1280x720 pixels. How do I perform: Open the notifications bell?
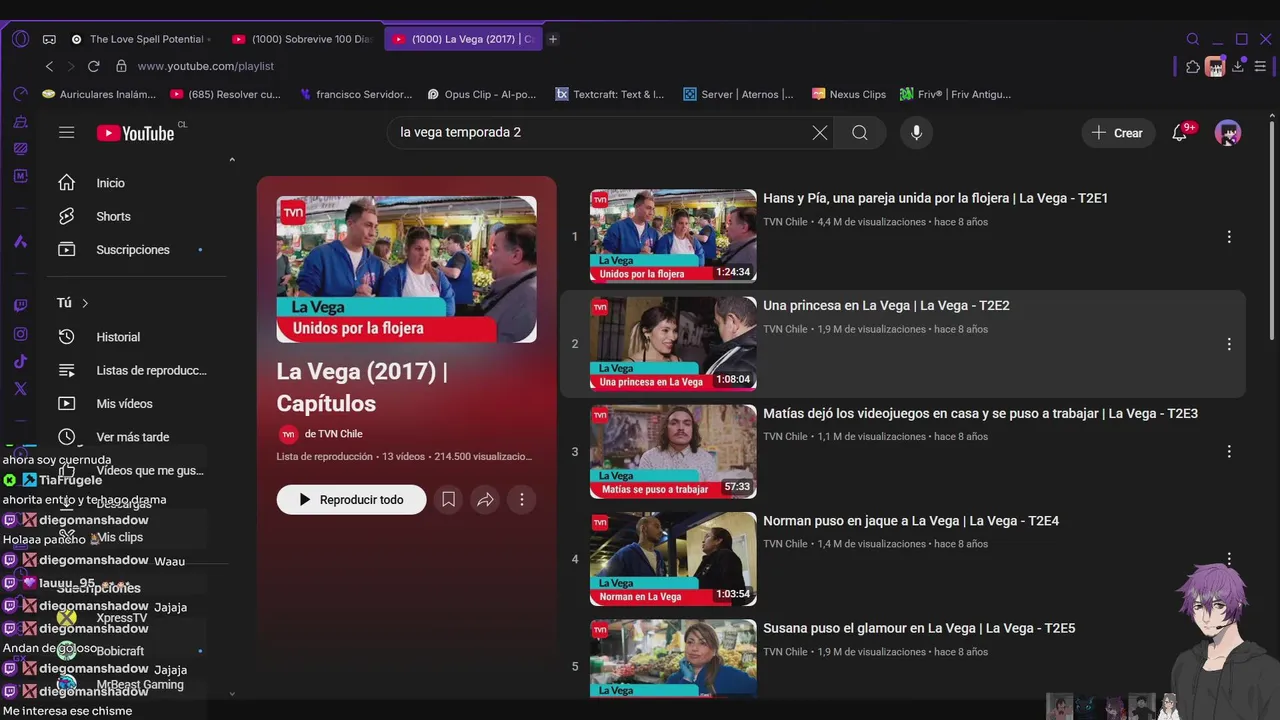(1179, 132)
